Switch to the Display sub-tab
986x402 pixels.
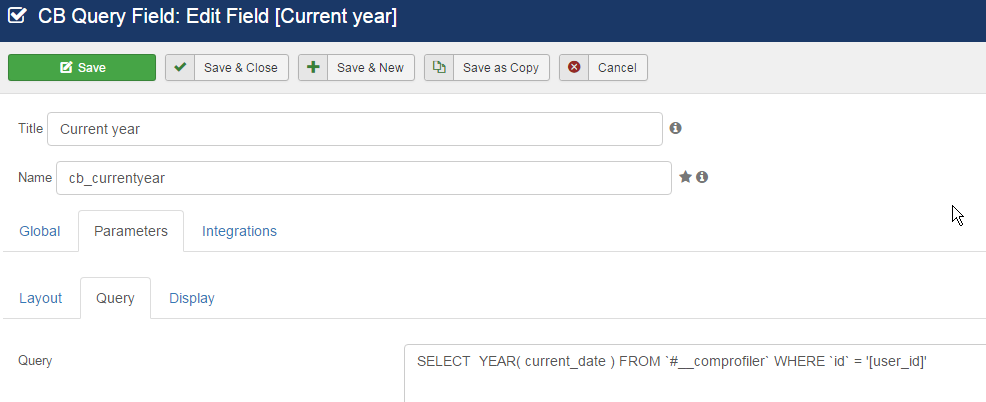pyautogui.click(x=192, y=298)
